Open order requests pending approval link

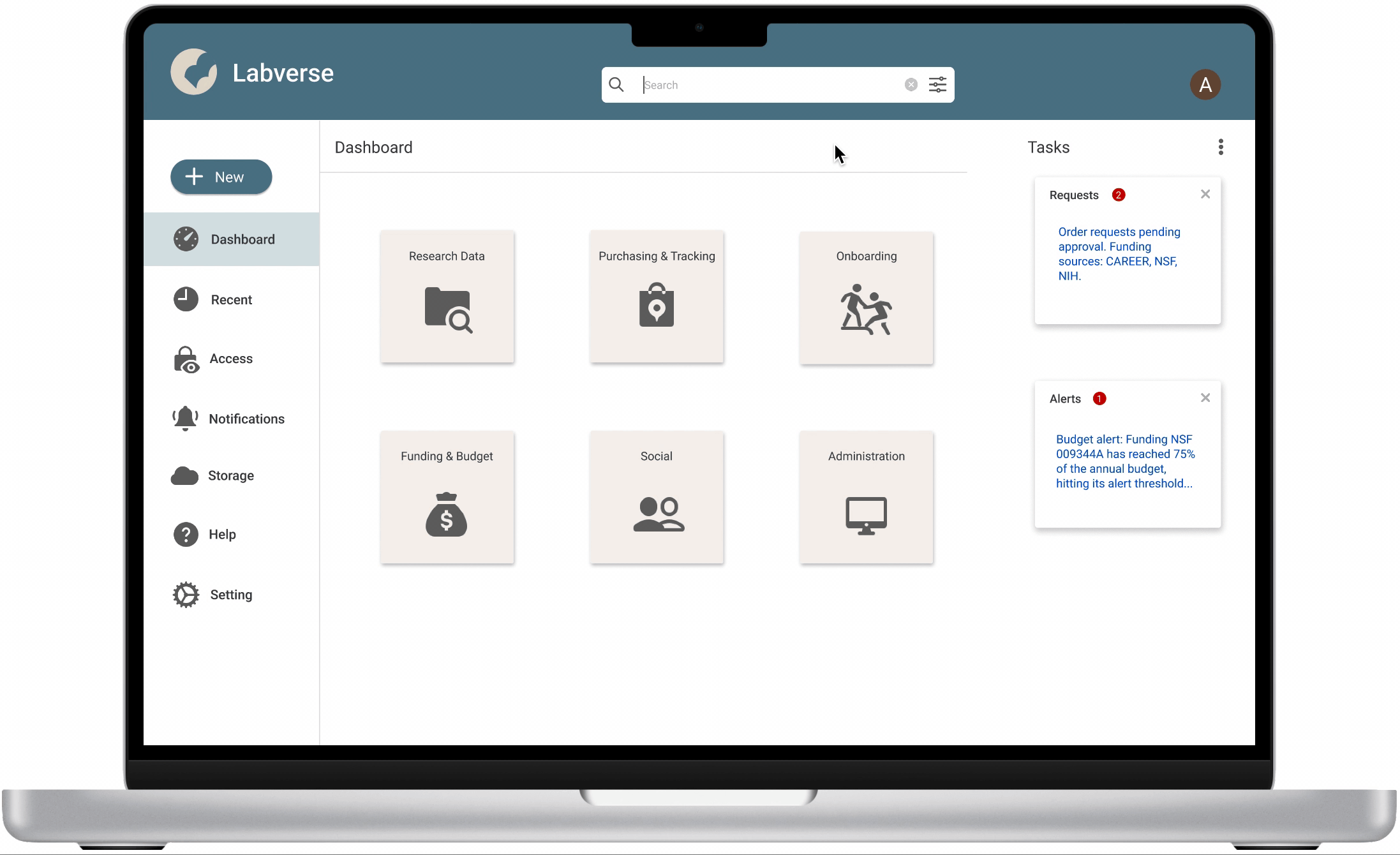1119,254
